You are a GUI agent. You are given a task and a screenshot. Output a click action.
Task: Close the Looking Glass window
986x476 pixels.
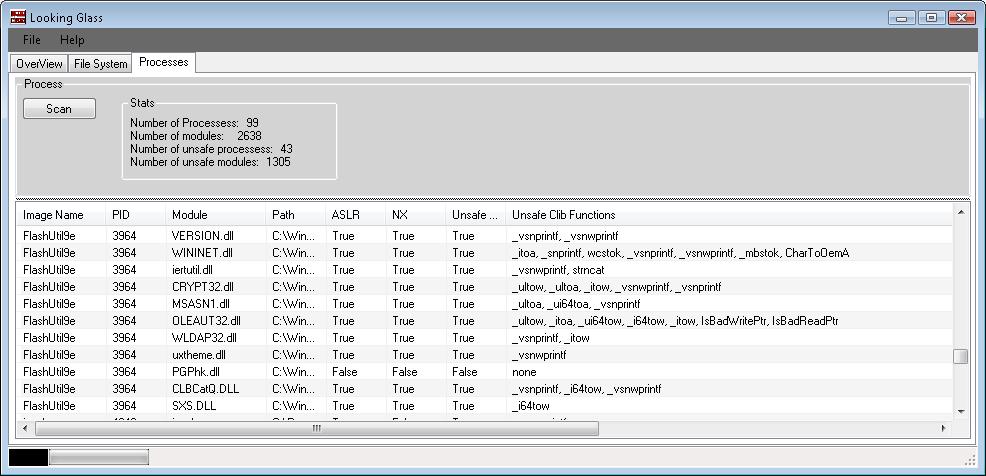961,18
